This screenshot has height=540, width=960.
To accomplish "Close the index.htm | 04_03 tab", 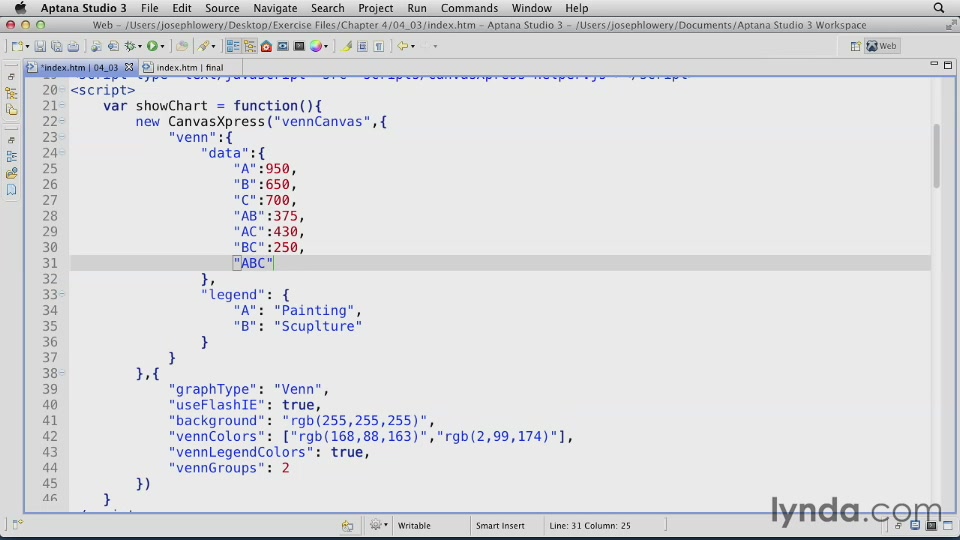I will coord(129,67).
